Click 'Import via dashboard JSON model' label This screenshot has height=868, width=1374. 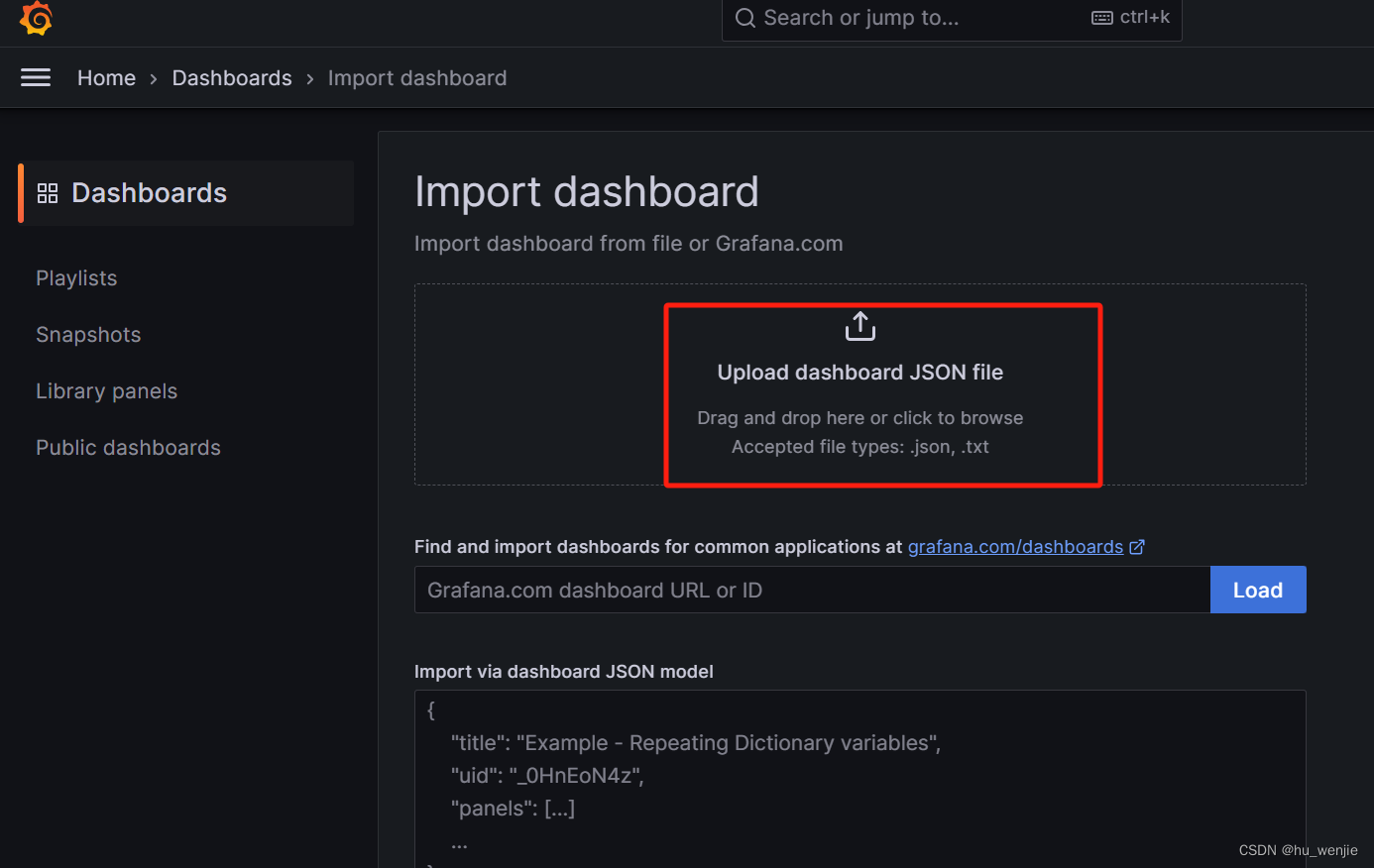point(564,672)
